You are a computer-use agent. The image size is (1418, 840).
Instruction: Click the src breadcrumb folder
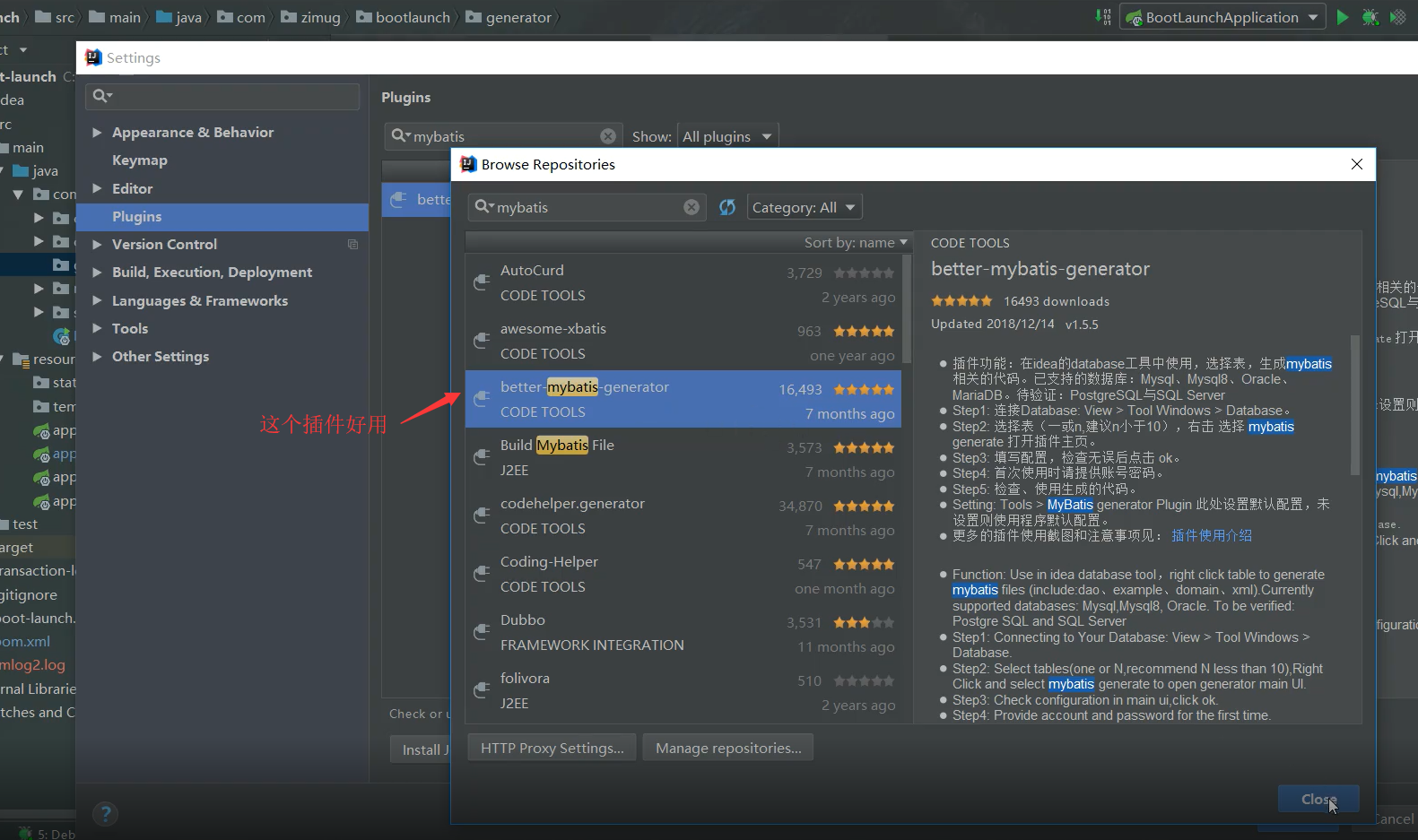[x=55, y=17]
